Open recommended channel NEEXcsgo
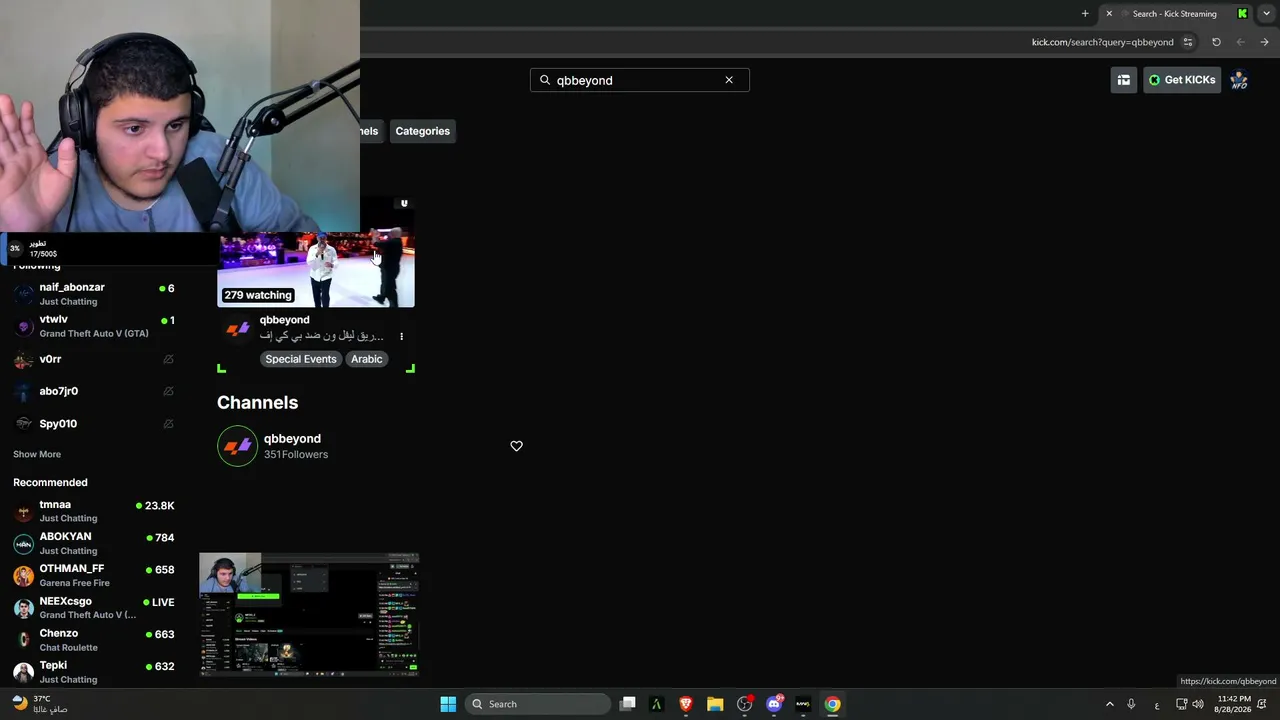 94,607
